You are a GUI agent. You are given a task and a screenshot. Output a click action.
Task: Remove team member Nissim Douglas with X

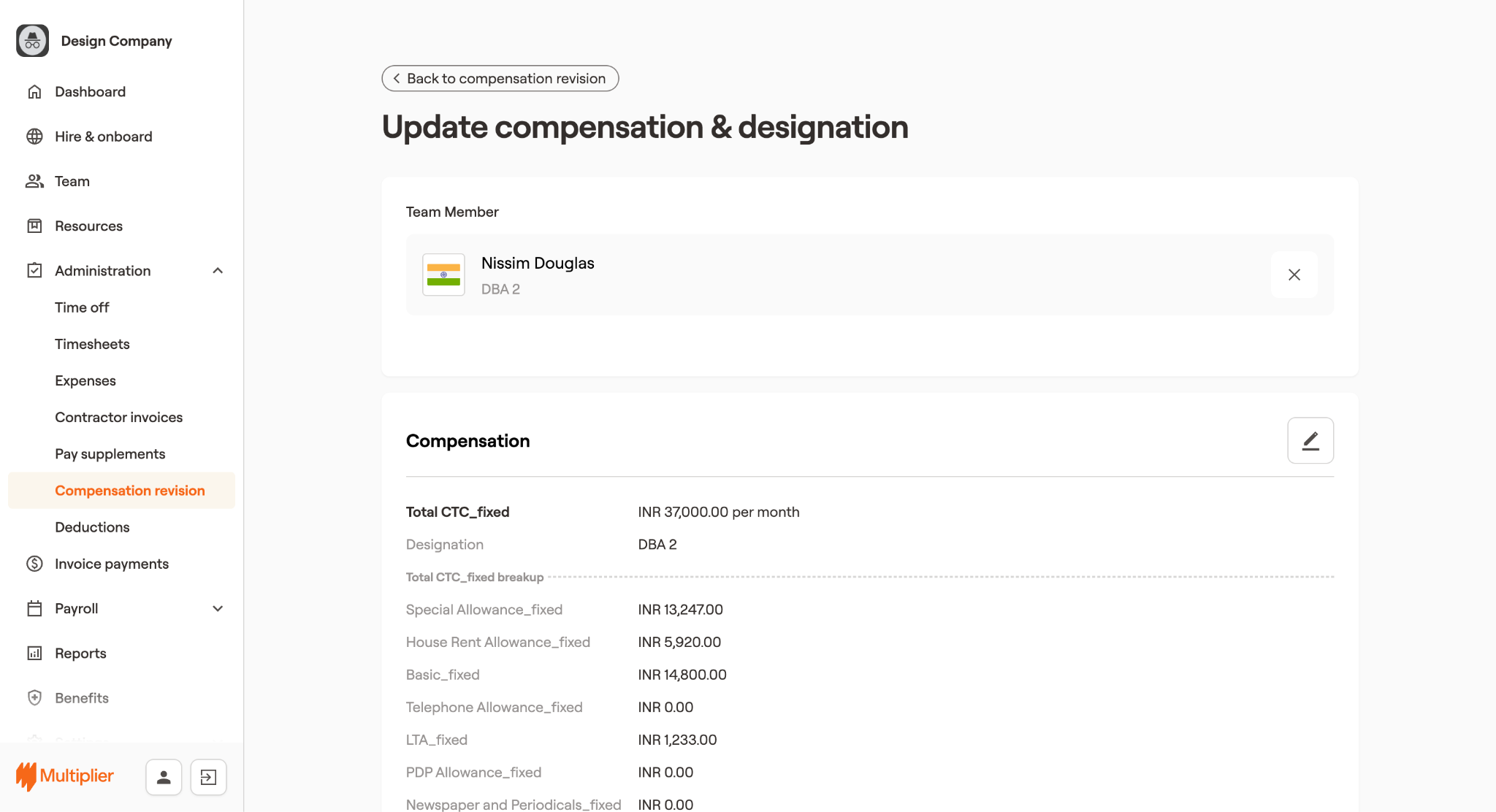tap(1294, 275)
